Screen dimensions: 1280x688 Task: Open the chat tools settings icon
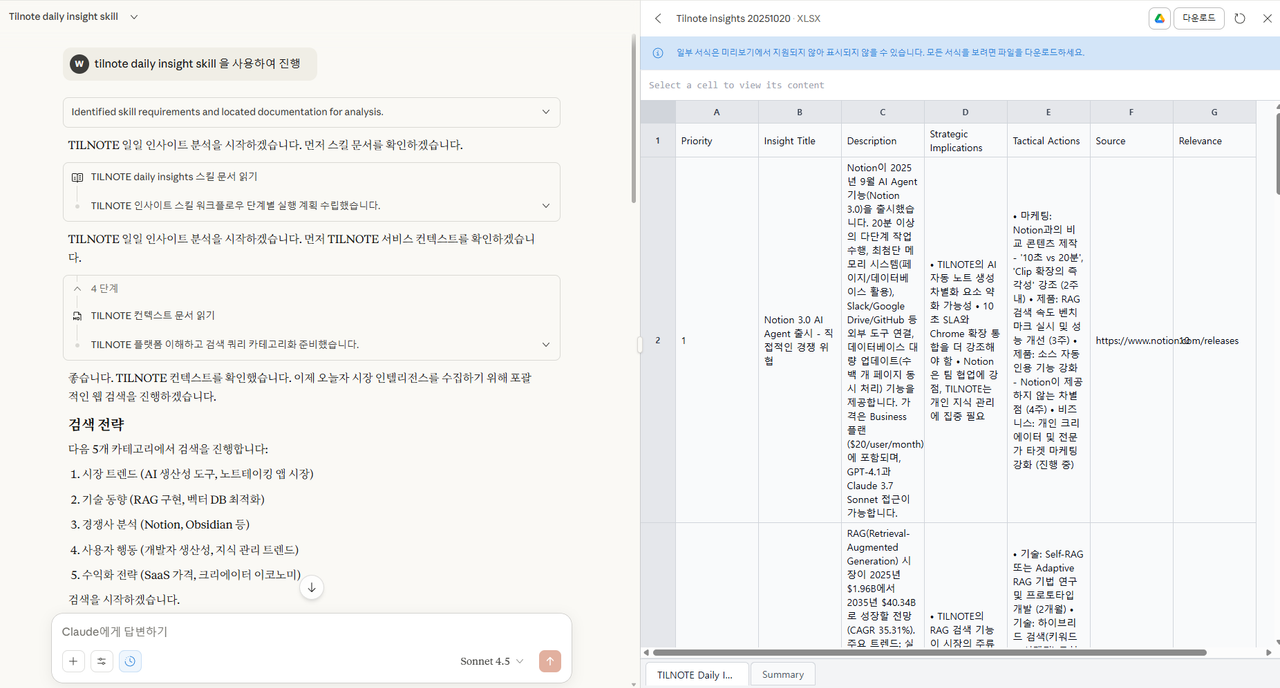(101, 661)
